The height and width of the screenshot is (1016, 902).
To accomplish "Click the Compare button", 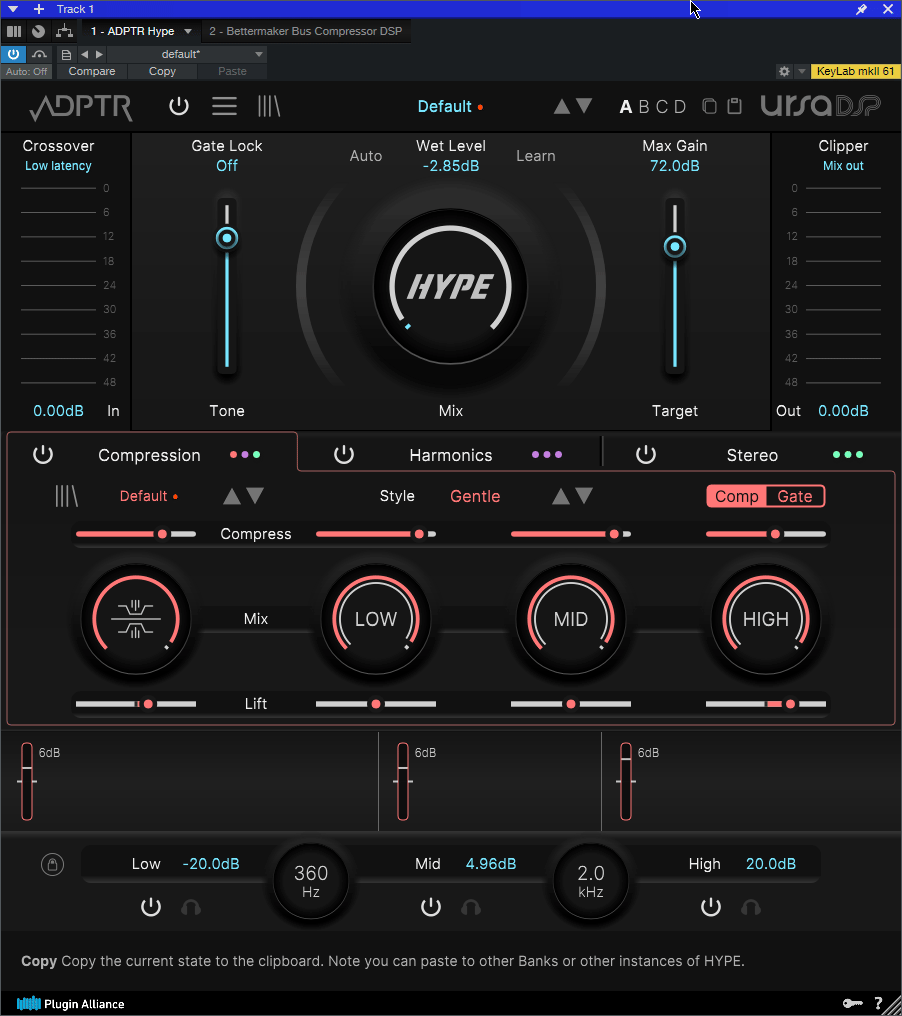I will point(92,71).
